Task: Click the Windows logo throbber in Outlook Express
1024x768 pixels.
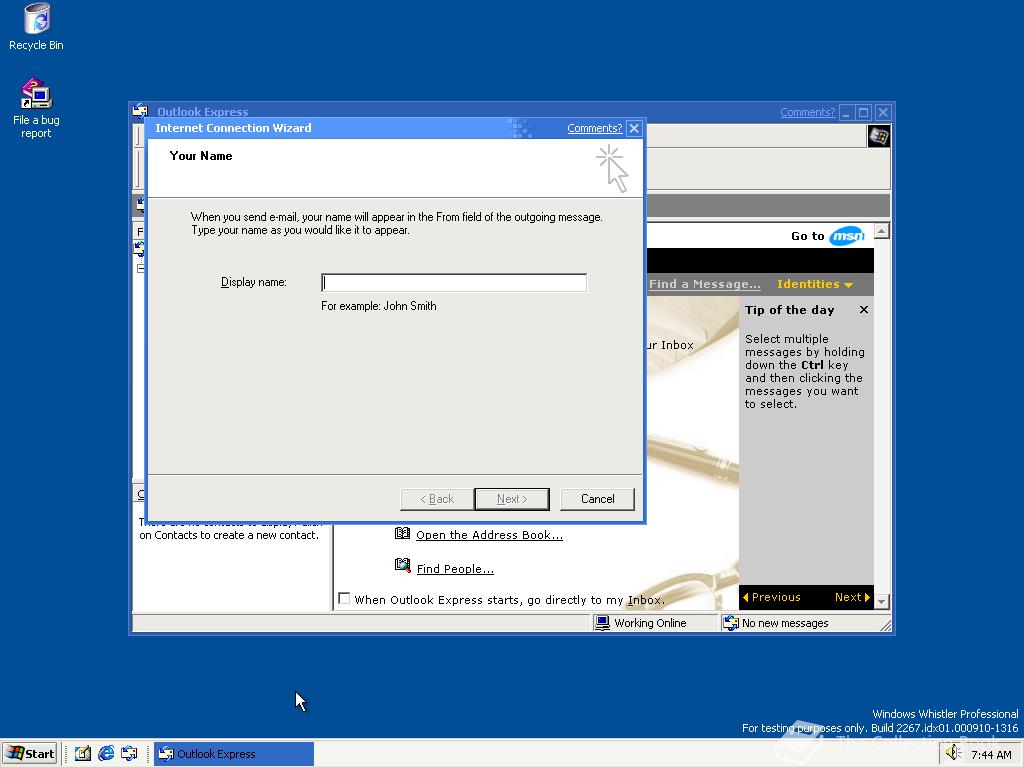Action: [878, 136]
